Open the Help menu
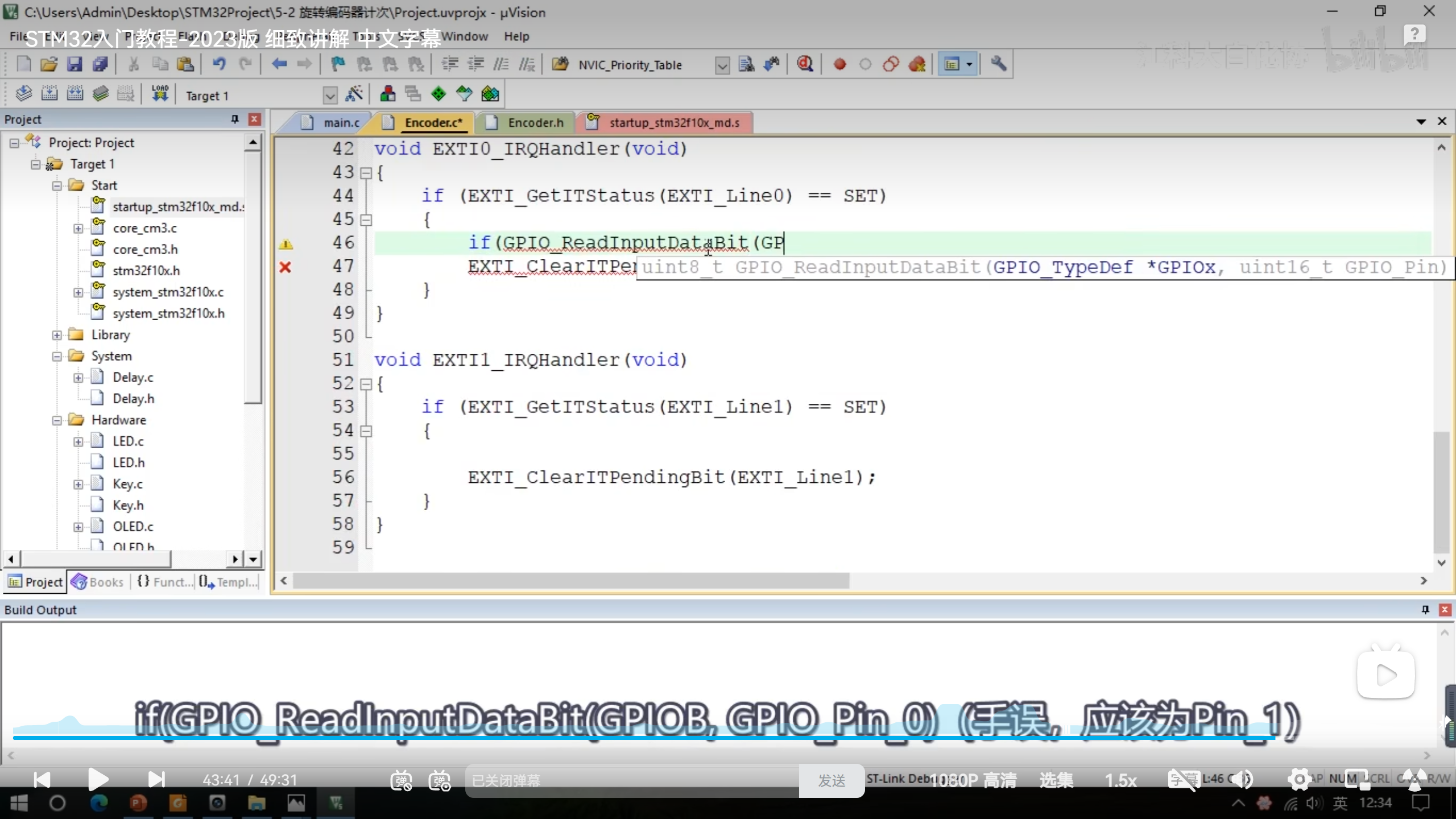Image resolution: width=1456 pixels, height=819 pixels. pyautogui.click(x=516, y=36)
